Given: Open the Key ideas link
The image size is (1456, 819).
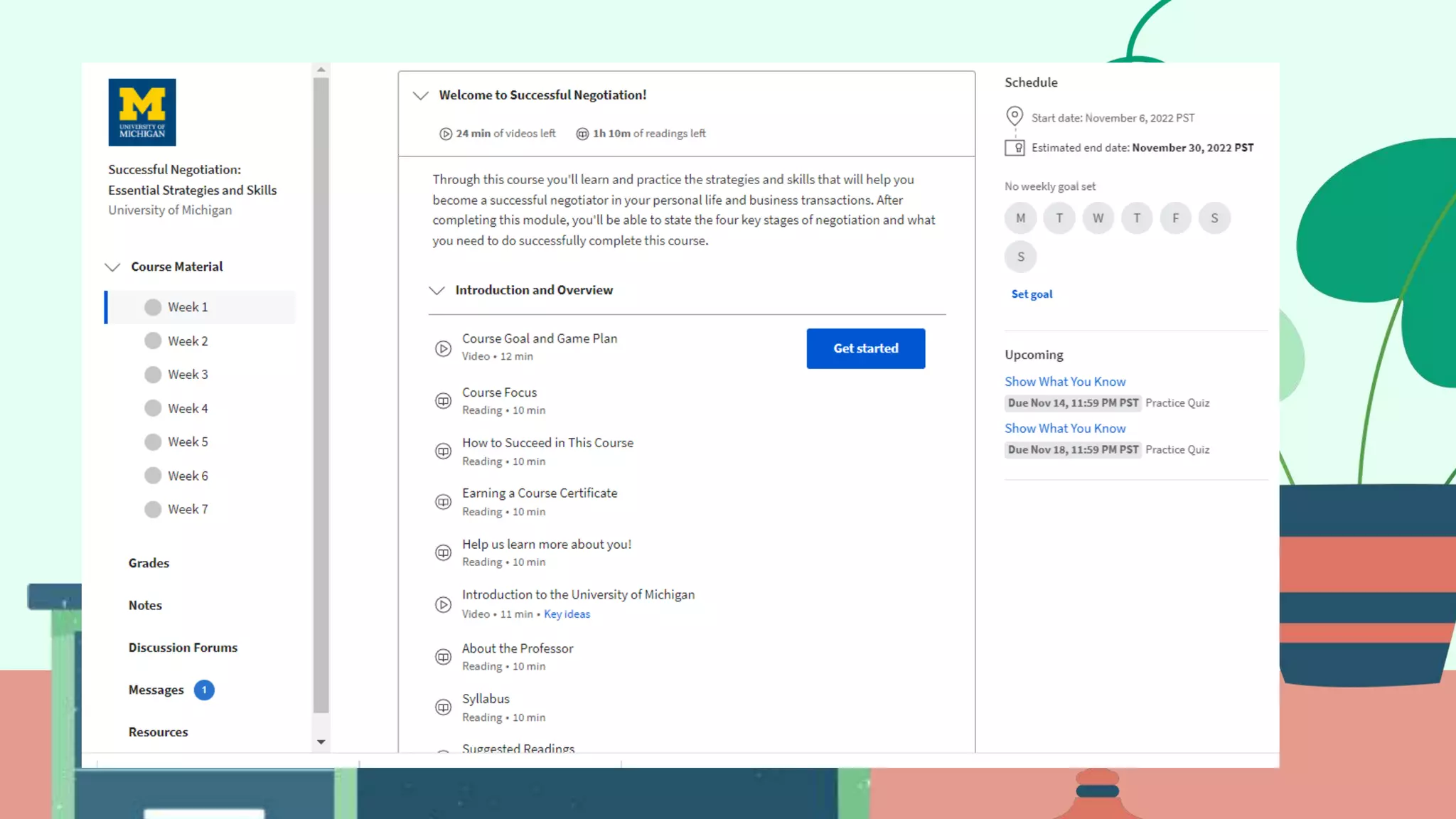Looking at the screenshot, I should [x=567, y=614].
